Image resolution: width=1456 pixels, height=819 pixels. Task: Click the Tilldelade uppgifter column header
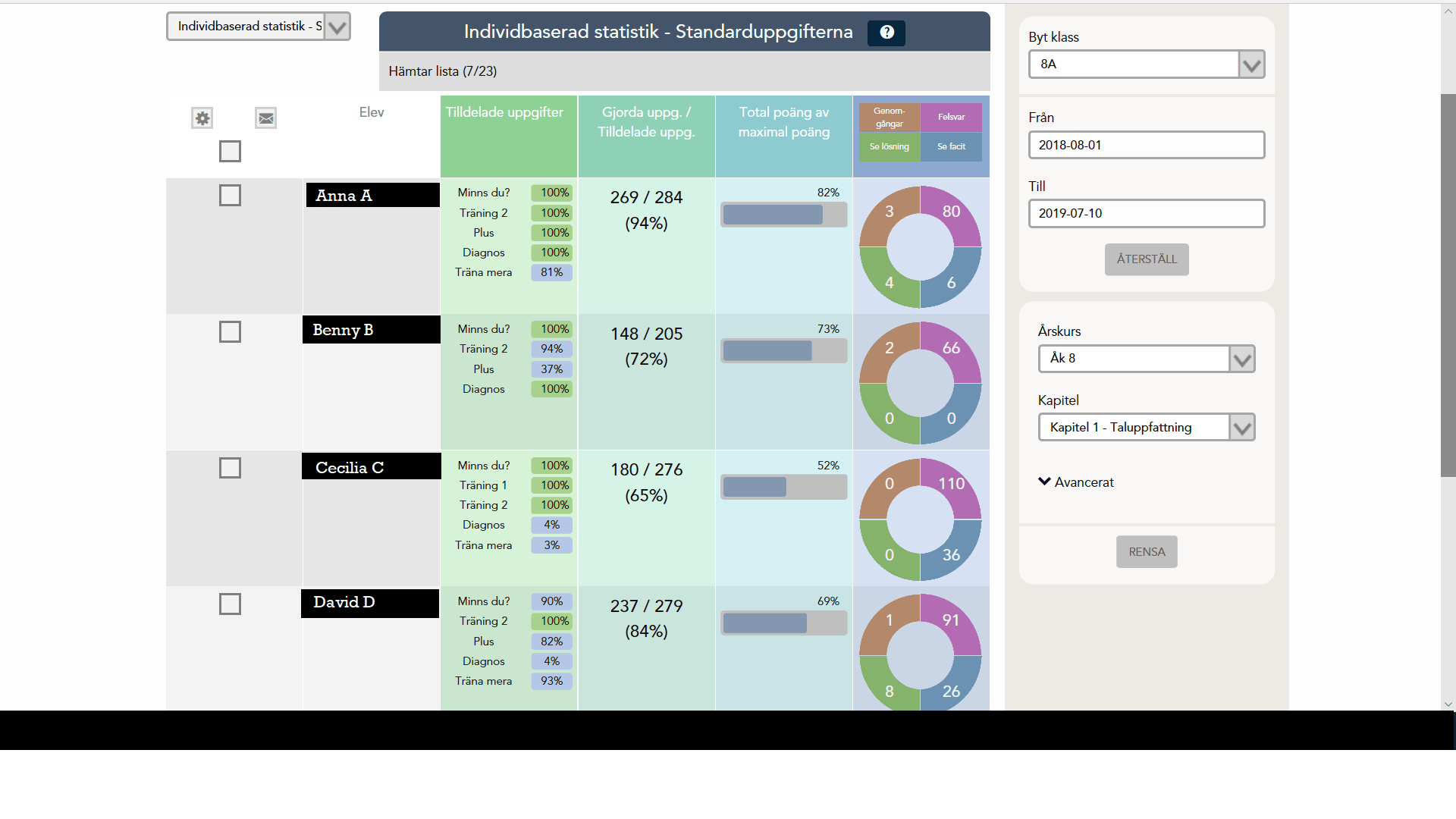509,136
